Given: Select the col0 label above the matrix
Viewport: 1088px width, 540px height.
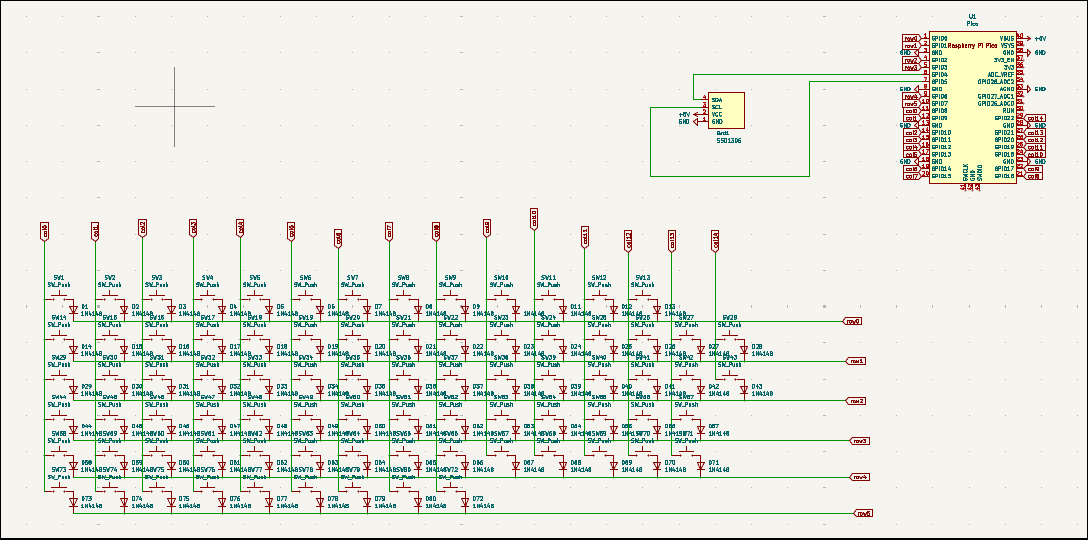Looking at the screenshot, I should (x=44, y=231).
